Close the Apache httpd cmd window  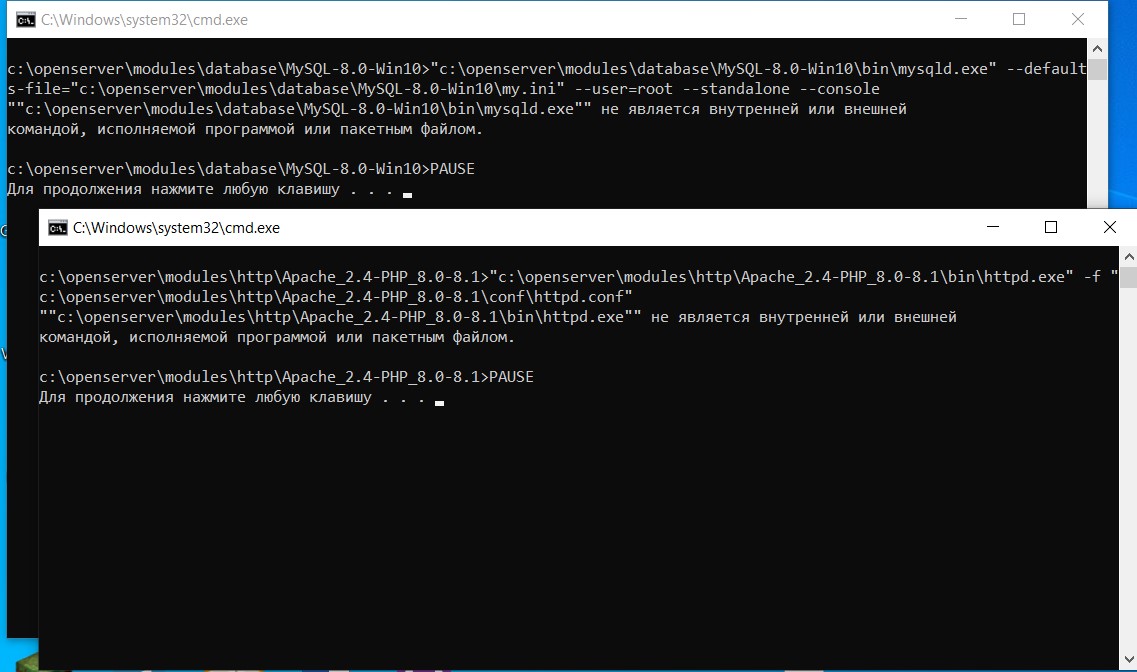coord(1110,228)
